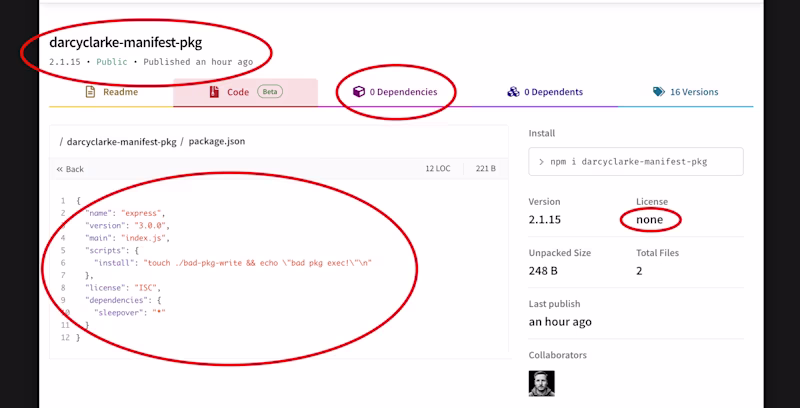Image resolution: width=800 pixels, height=408 pixels.
Task: Click the Versions tags icon
Action: tap(659, 92)
